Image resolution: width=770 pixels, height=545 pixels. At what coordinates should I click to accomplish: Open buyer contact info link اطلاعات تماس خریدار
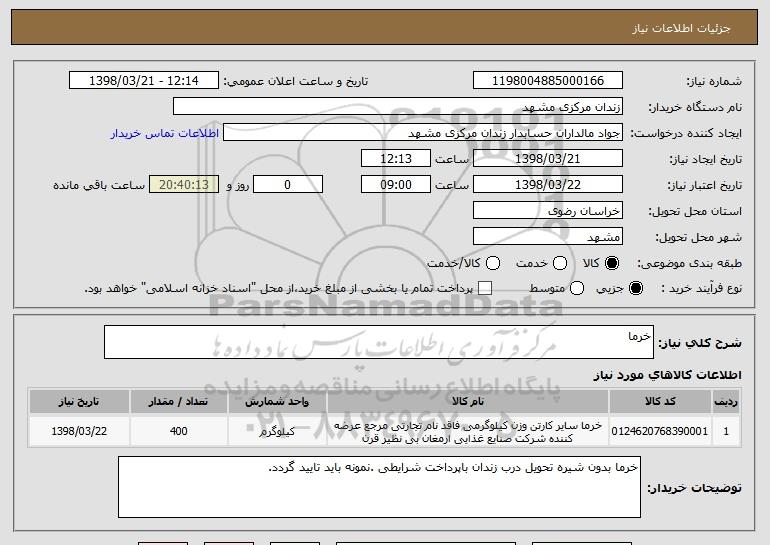[165, 133]
